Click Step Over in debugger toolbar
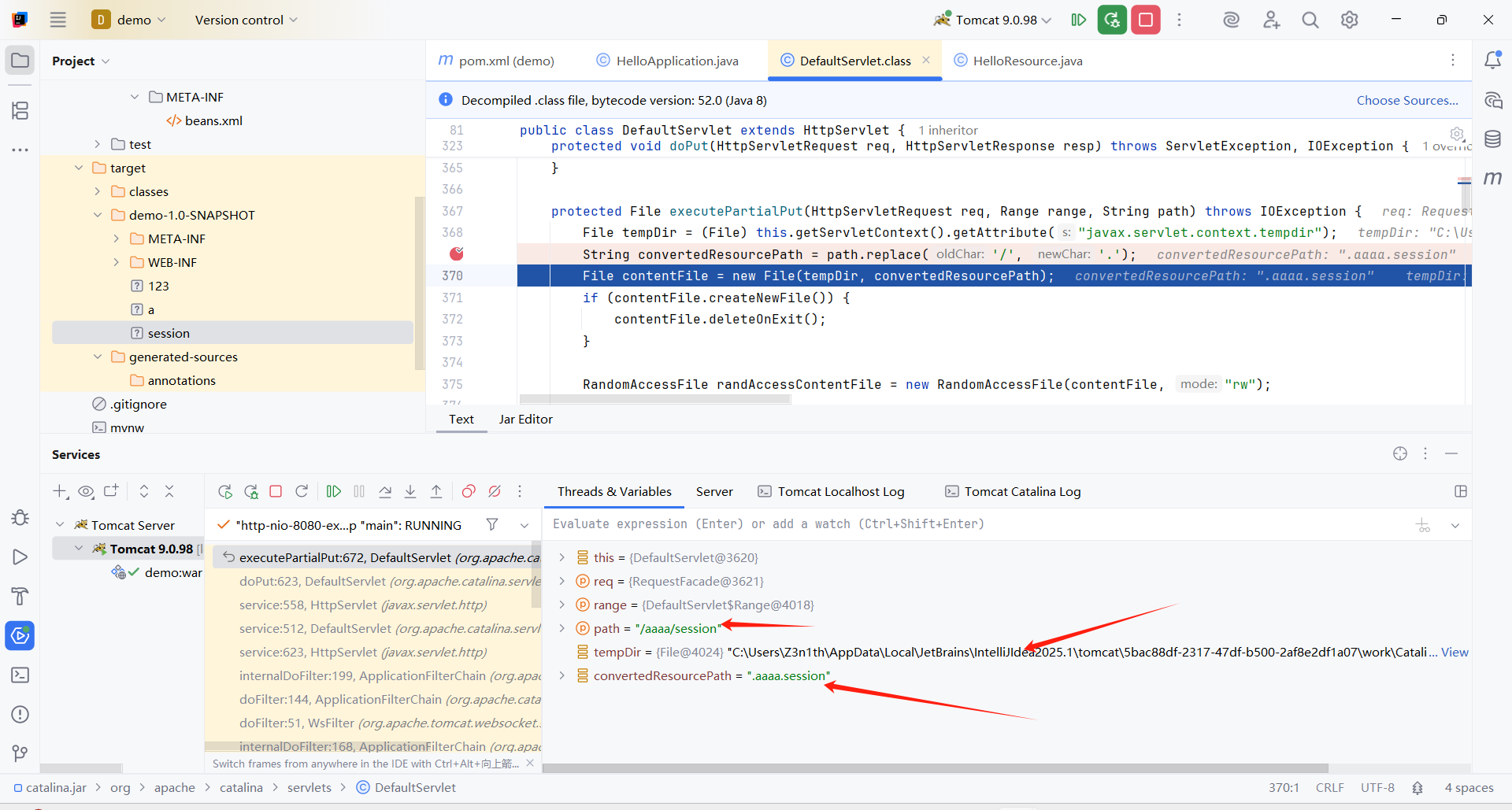 (385, 491)
